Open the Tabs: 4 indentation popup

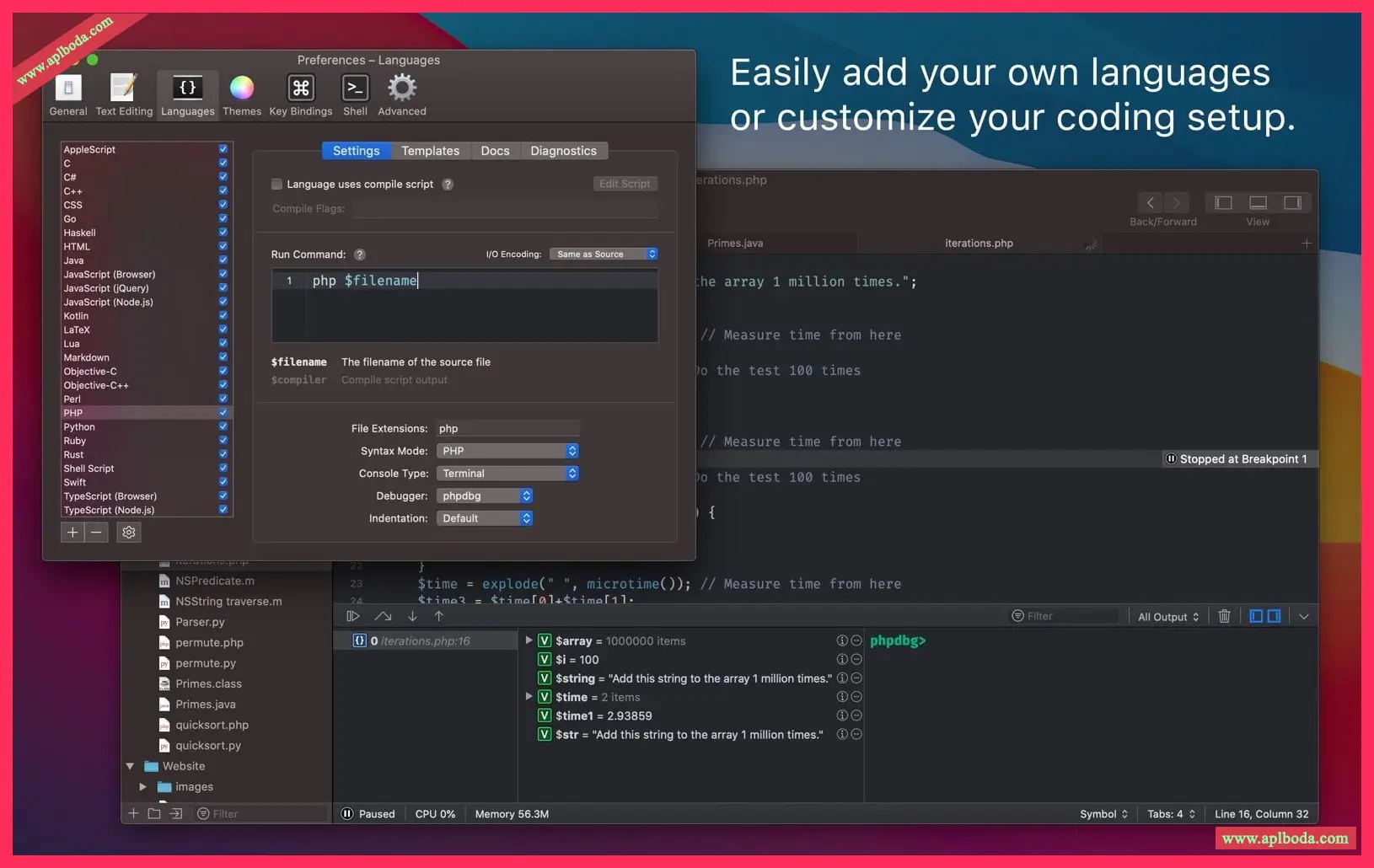[x=1171, y=814]
